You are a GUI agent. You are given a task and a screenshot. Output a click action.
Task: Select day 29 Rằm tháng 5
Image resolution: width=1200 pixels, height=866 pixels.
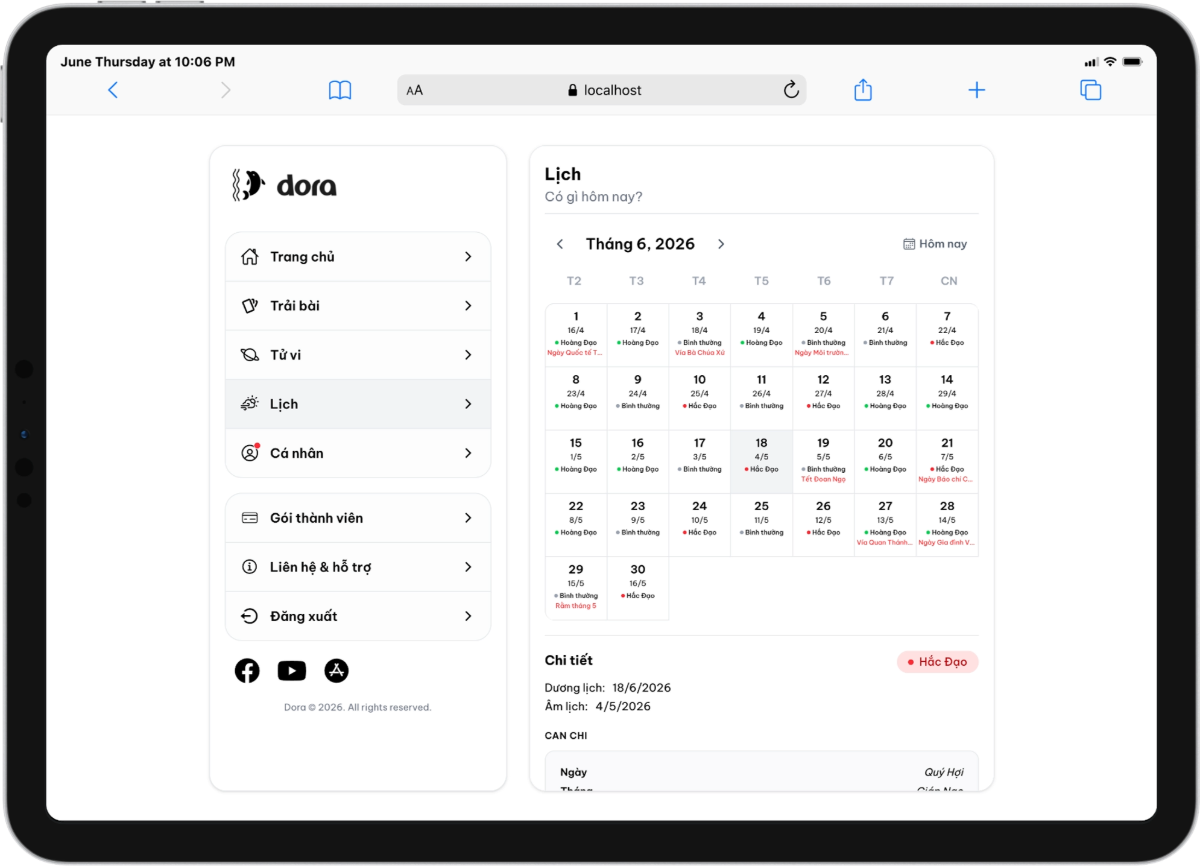click(576, 588)
